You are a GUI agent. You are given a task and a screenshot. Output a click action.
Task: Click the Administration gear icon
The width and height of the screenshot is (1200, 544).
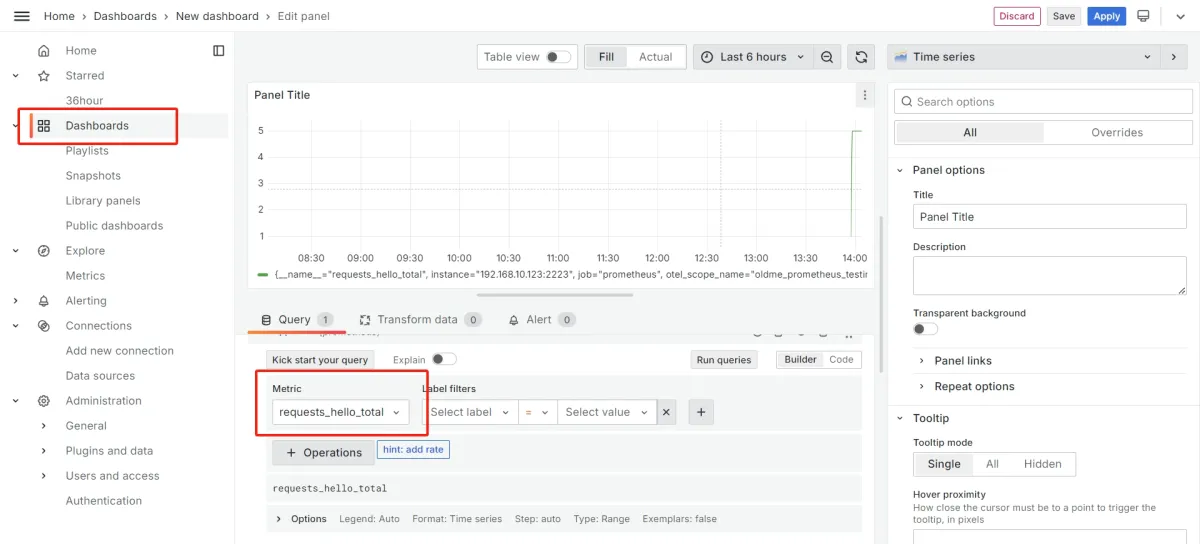coord(43,401)
